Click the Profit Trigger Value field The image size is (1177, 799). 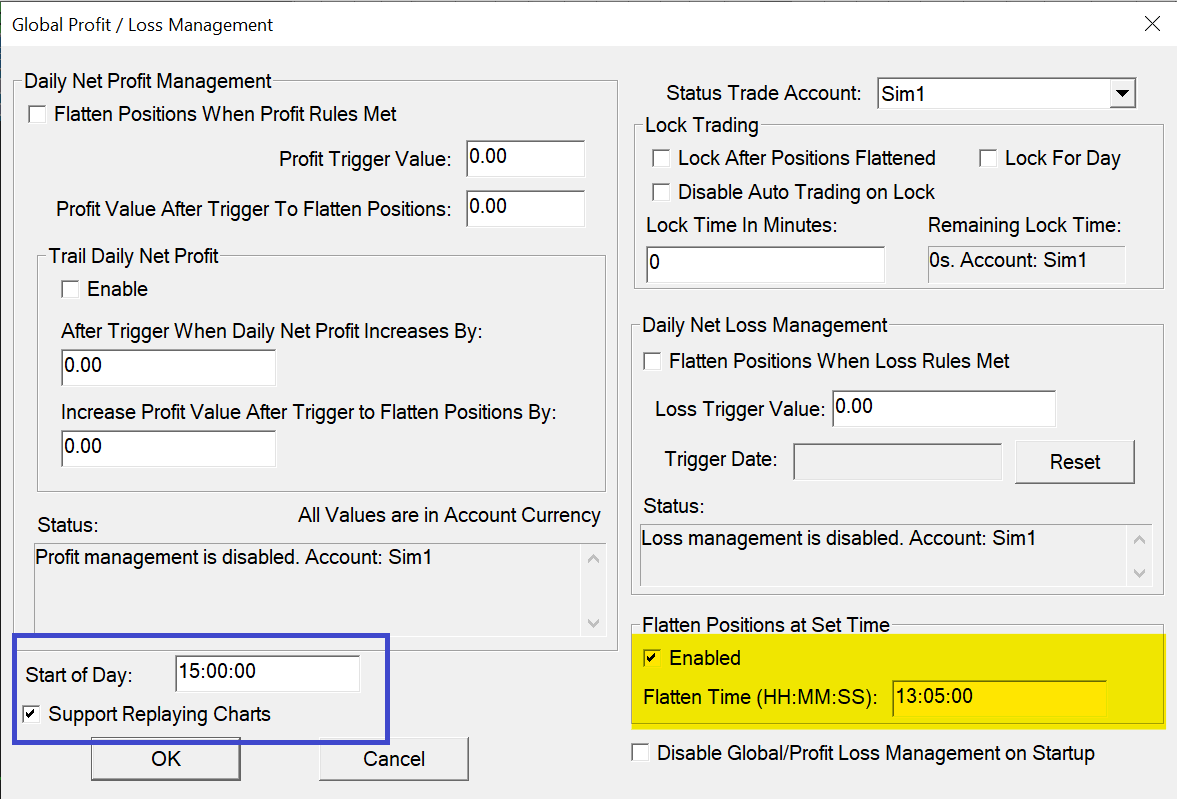[x=525, y=158]
